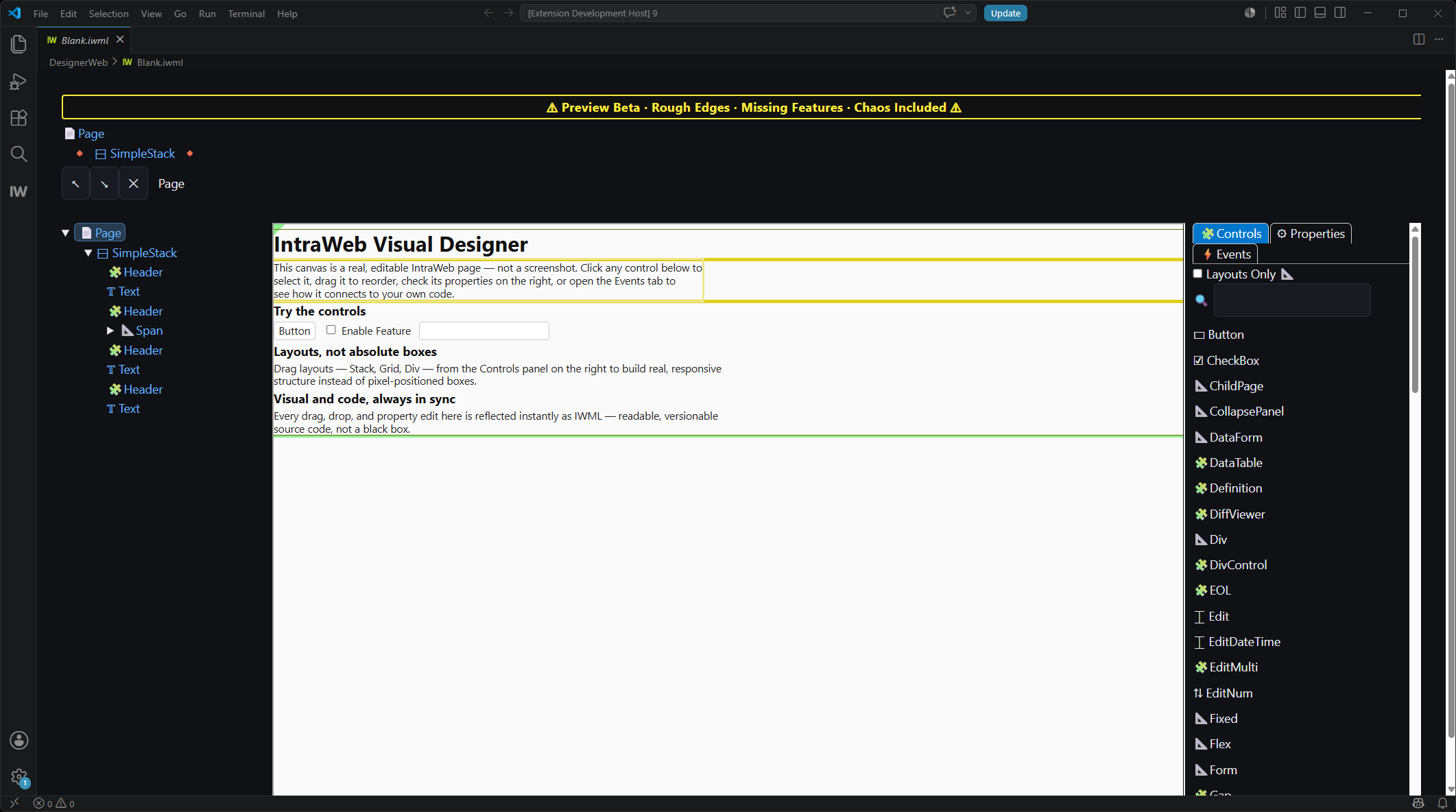The image size is (1456, 812).
Task: Select the EditDateTime control
Action: [x=1238, y=642]
